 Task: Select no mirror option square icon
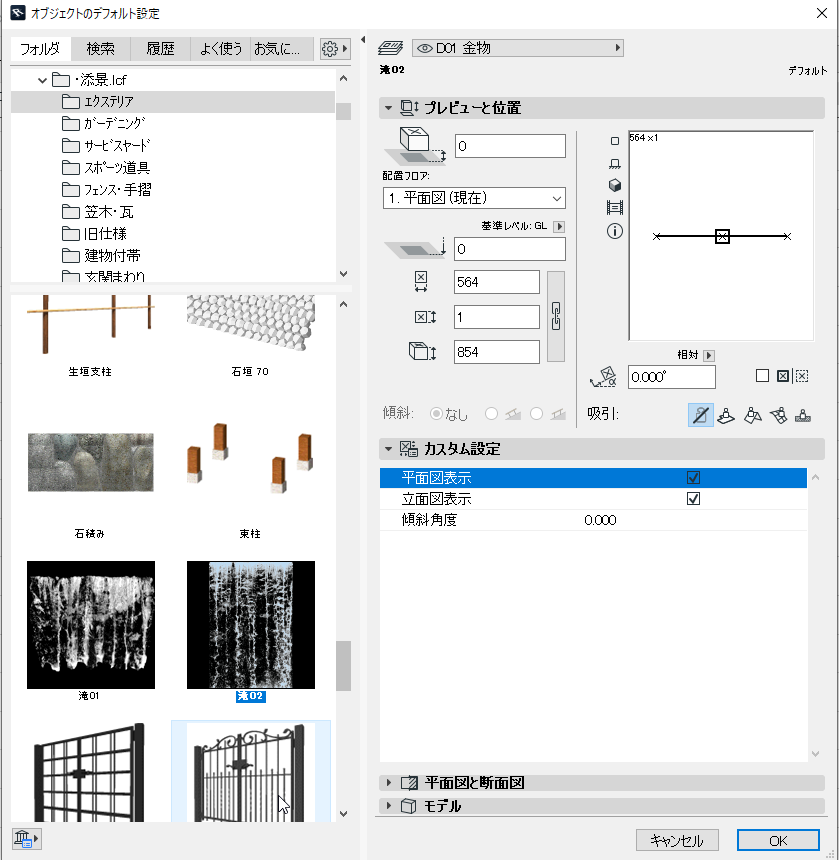click(x=762, y=376)
